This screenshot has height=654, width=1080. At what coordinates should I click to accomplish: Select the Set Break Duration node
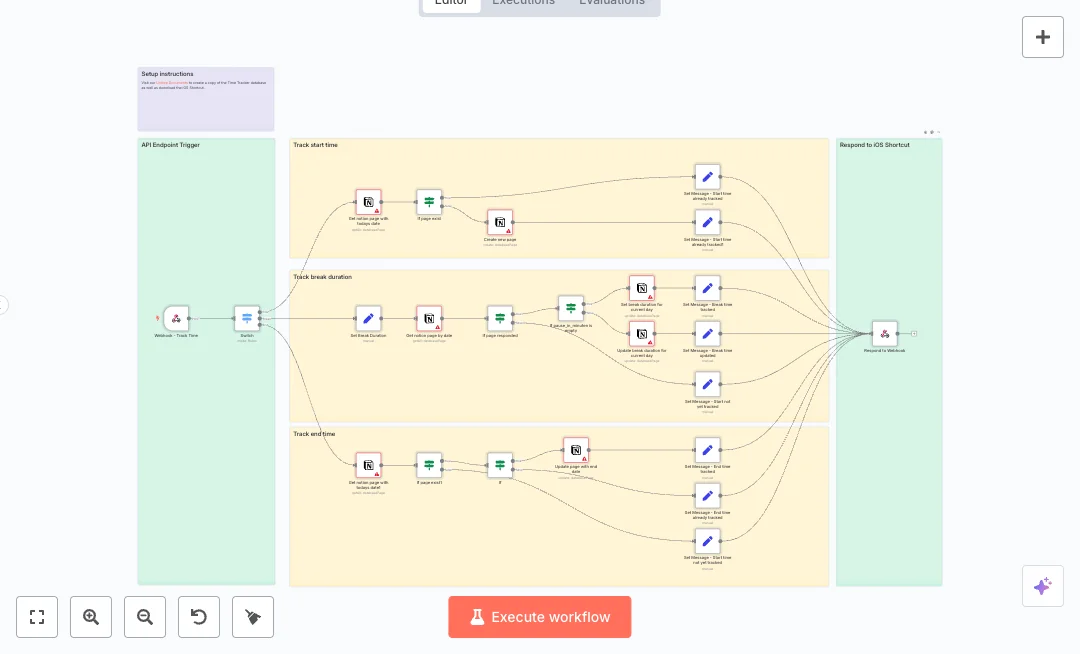tap(368, 319)
